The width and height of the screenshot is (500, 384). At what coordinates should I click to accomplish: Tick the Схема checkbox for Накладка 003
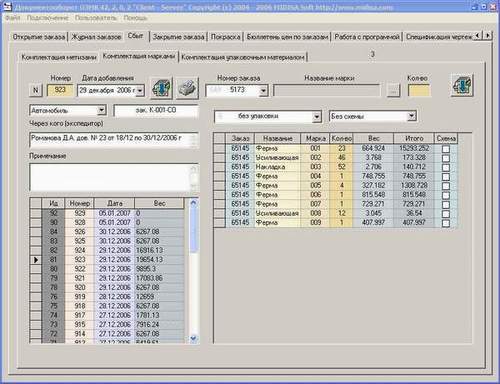pos(446,167)
